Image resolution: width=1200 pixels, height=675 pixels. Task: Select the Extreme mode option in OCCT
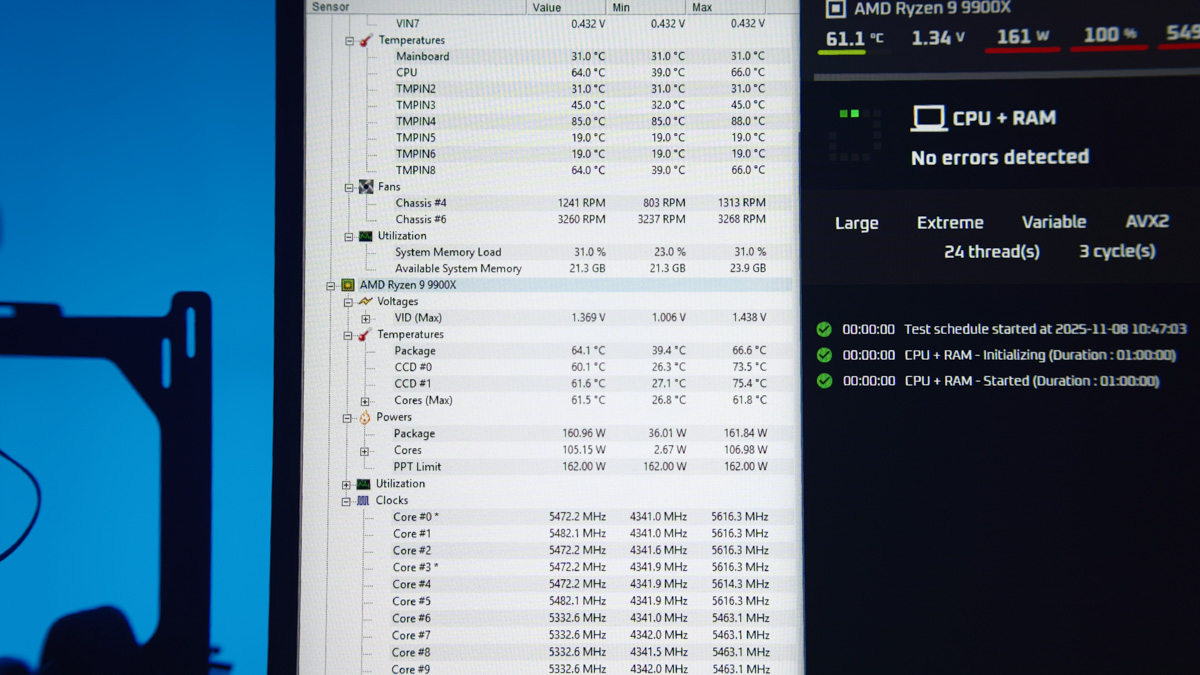[950, 223]
